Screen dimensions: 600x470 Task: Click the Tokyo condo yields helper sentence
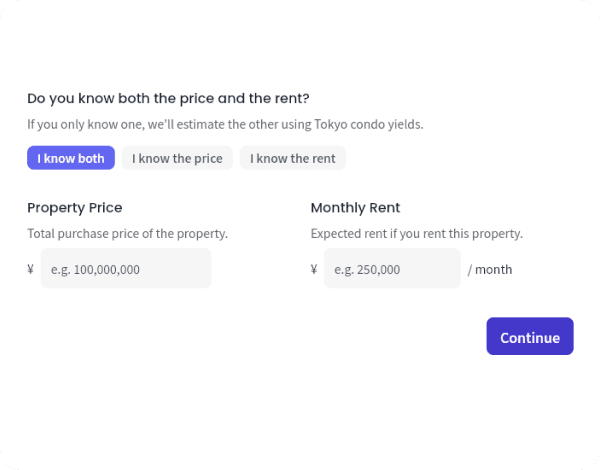[225, 125]
